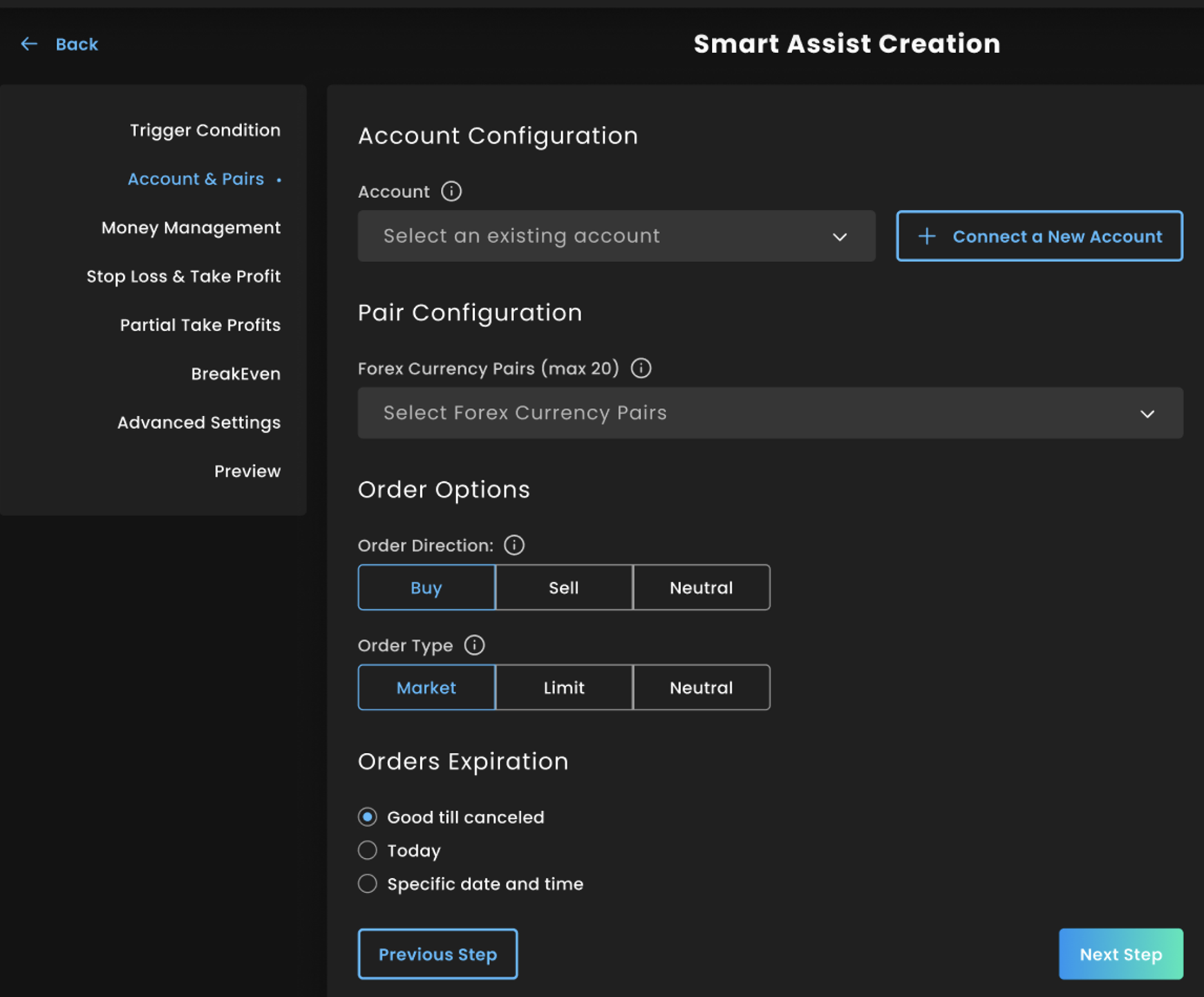Choose Limit as the order type
This screenshot has height=997, width=1204.
[563, 688]
